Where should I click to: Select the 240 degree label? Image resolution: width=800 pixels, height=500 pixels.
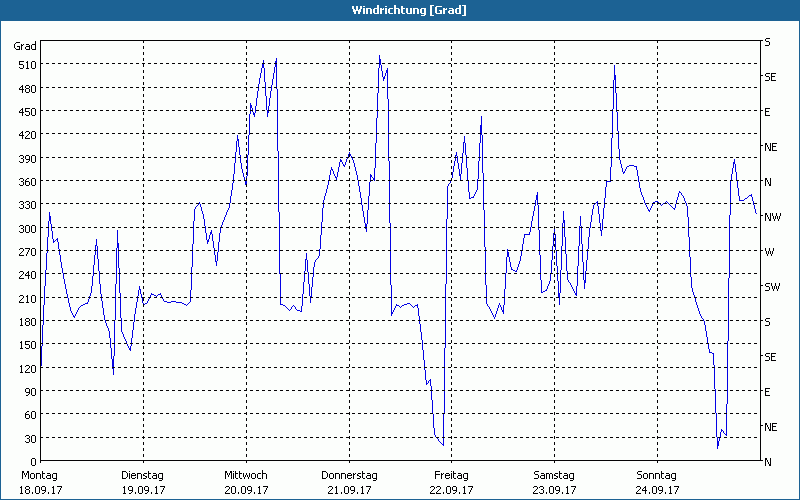pyautogui.click(x=28, y=274)
